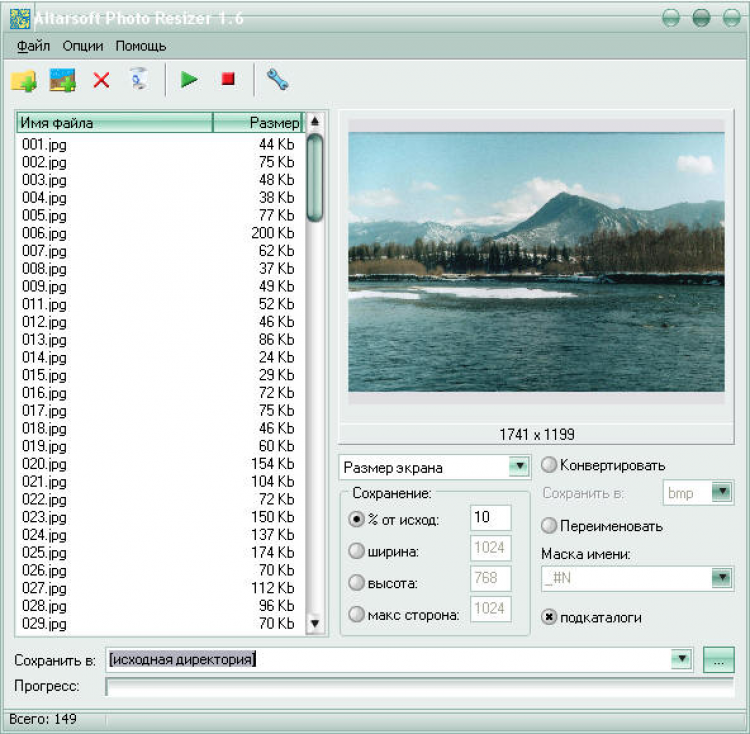
Task: Click the browse button next to save path
Action: click(x=718, y=659)
